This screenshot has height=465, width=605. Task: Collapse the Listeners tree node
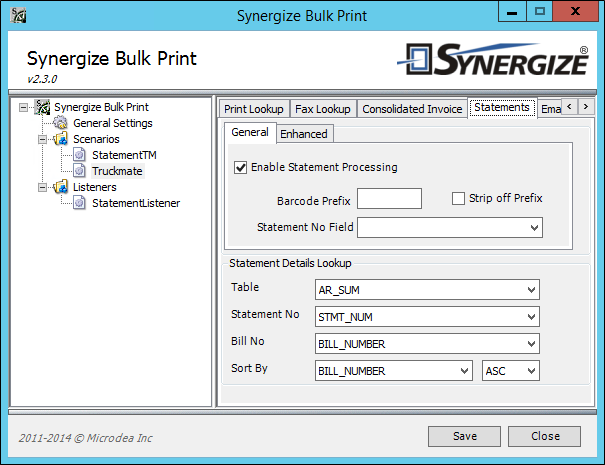pos(42,188)
